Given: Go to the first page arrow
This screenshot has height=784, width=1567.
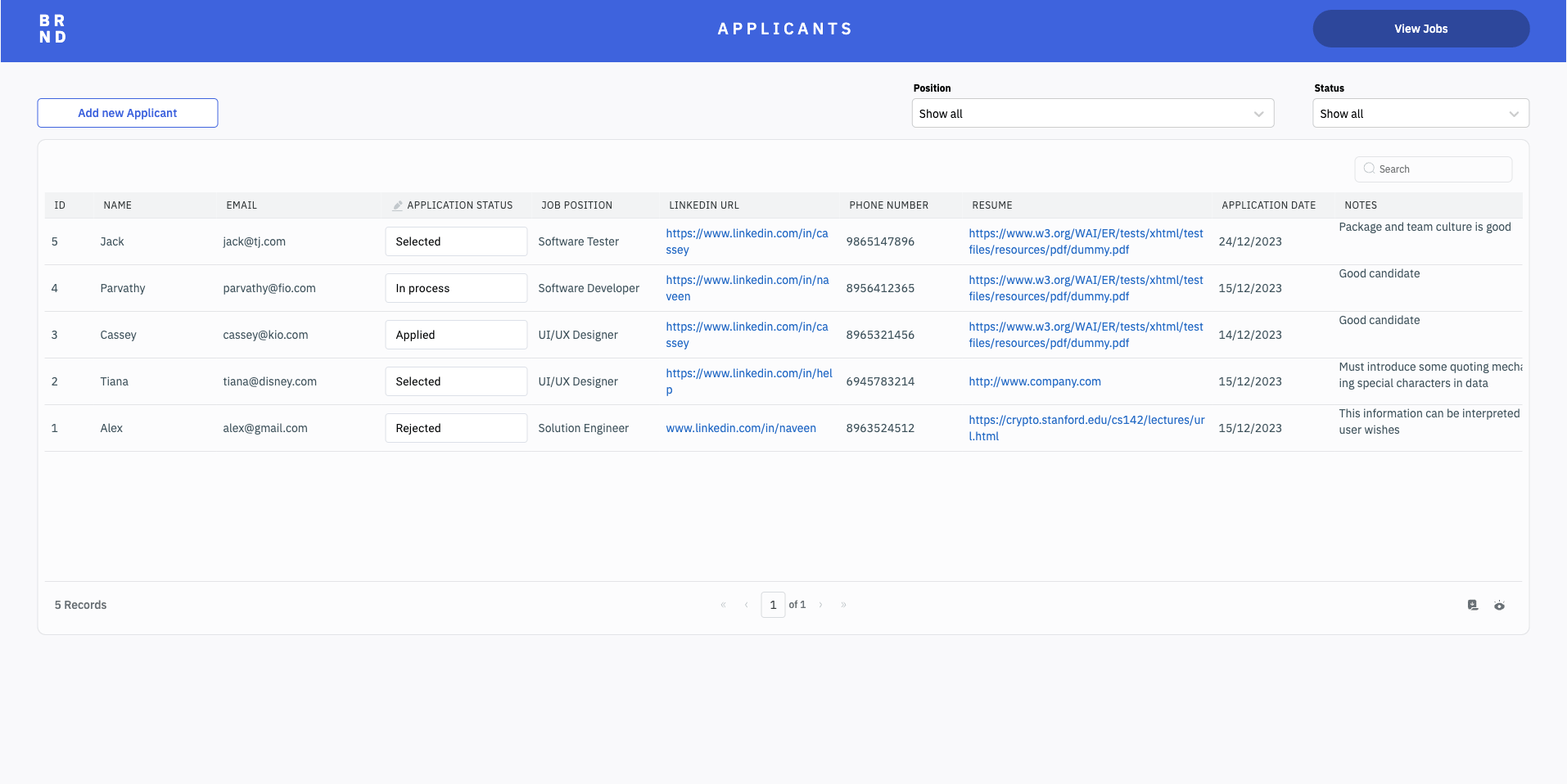Looking at the screenshot, I should (x=723, y=605).
